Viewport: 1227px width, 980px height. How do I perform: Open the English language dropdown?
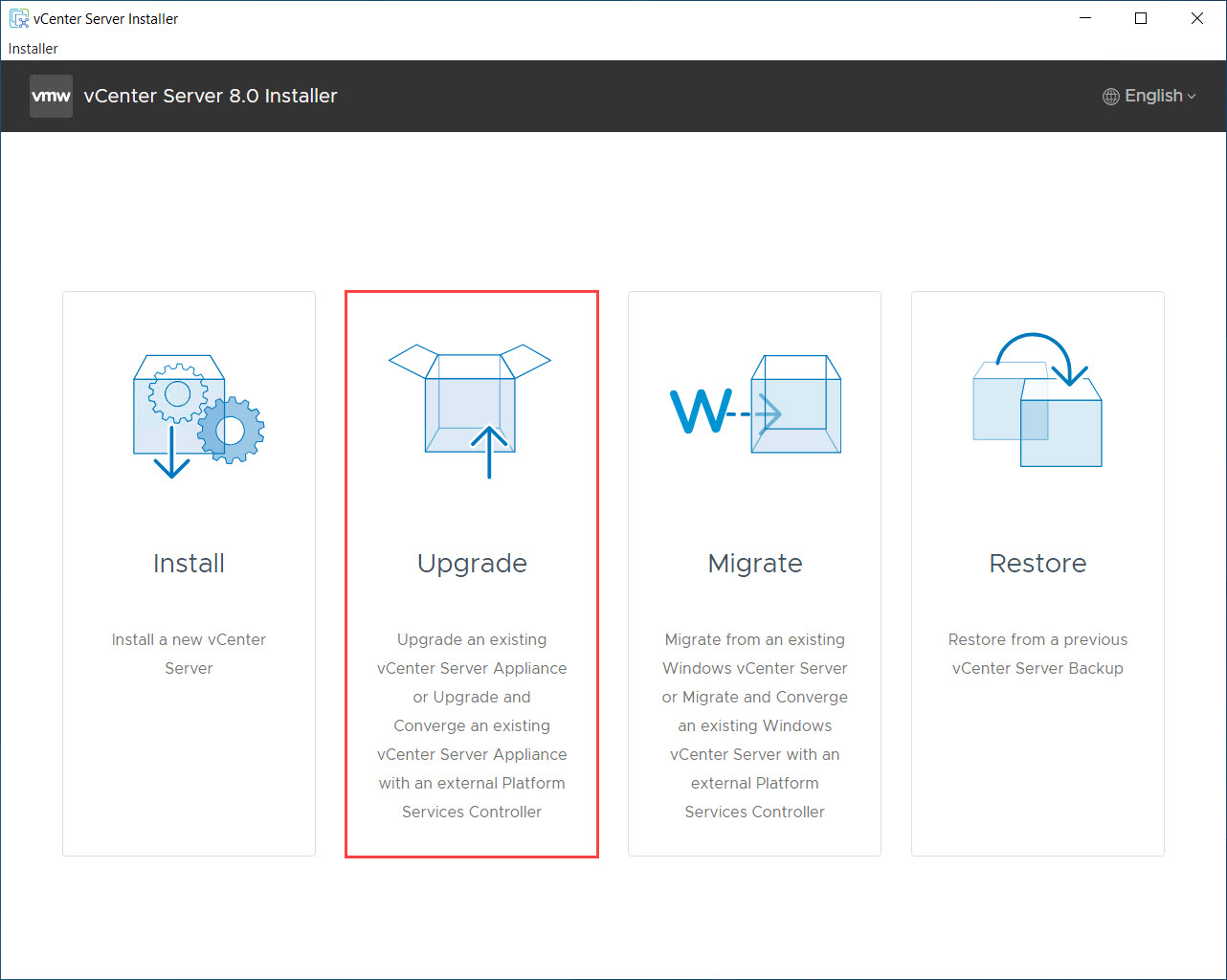point(1149,96)
